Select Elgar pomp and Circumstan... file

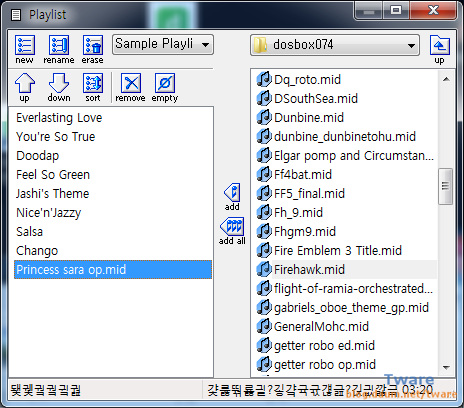click(345, 155)
